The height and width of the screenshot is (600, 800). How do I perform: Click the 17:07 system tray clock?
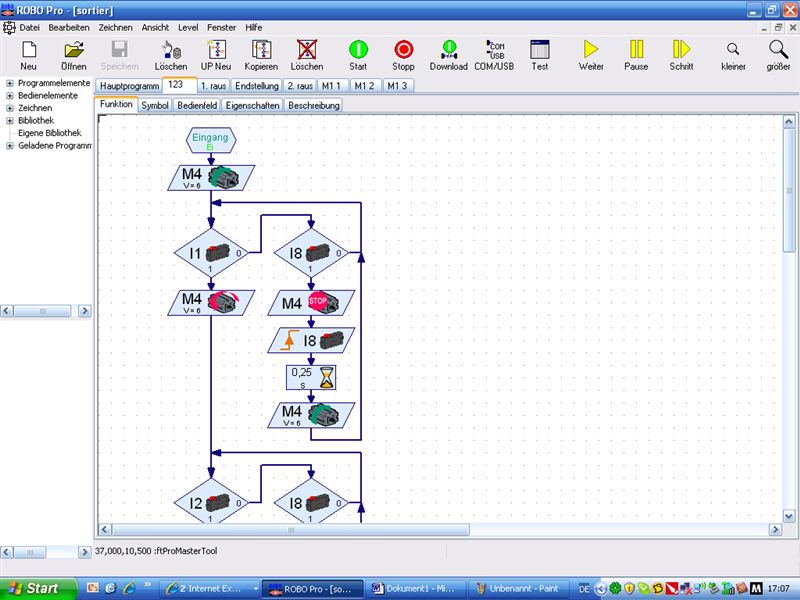779,589
